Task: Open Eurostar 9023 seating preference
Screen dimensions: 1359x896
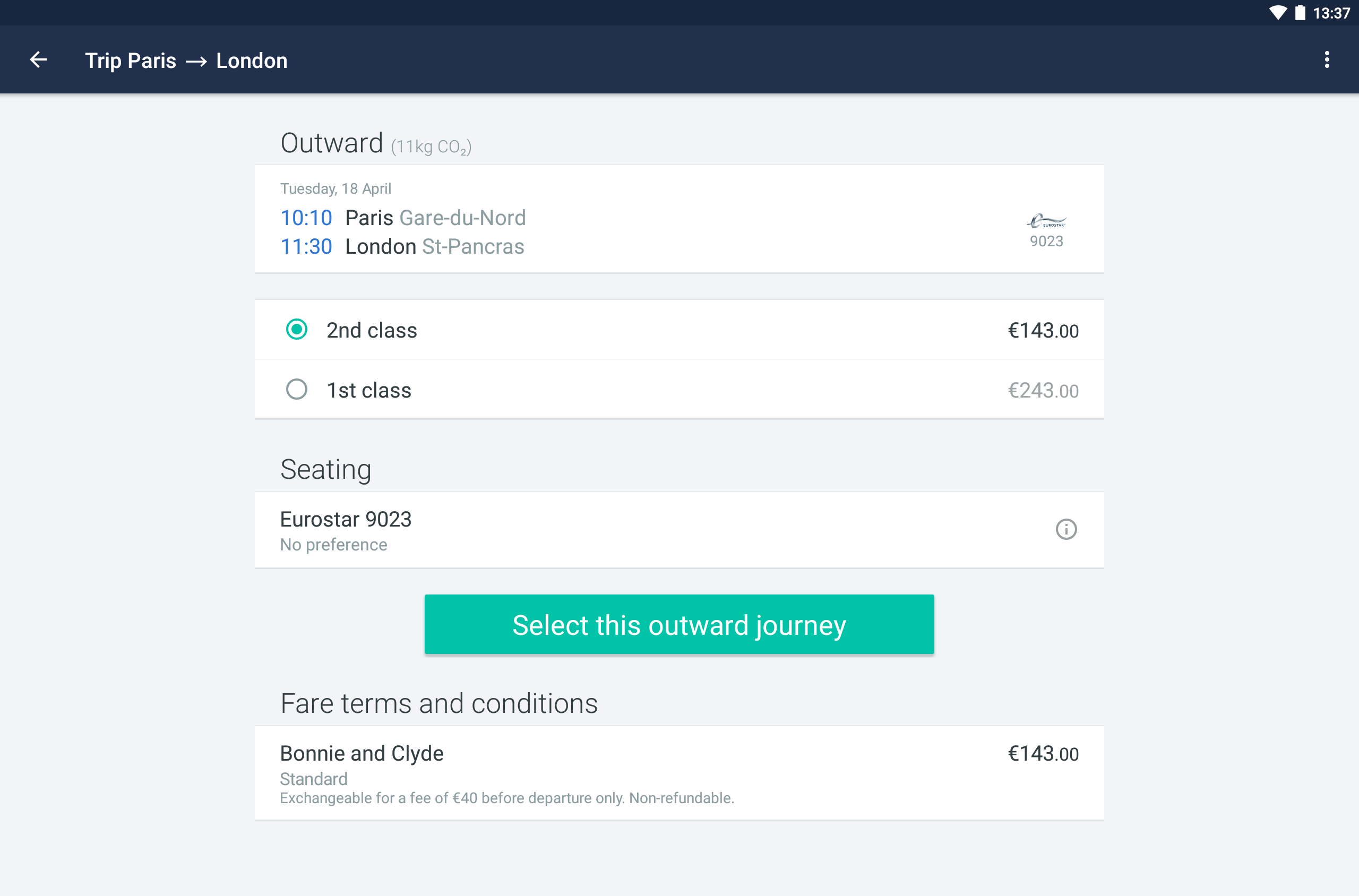Action: coord(679,530)
